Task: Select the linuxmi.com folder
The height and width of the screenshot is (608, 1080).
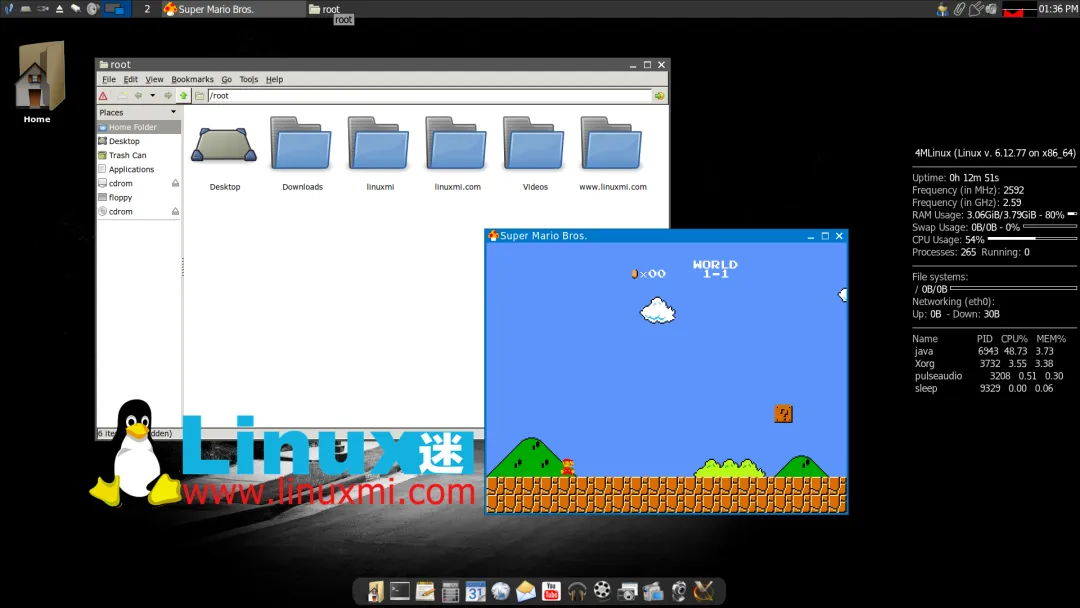Action: click(457, 155)
